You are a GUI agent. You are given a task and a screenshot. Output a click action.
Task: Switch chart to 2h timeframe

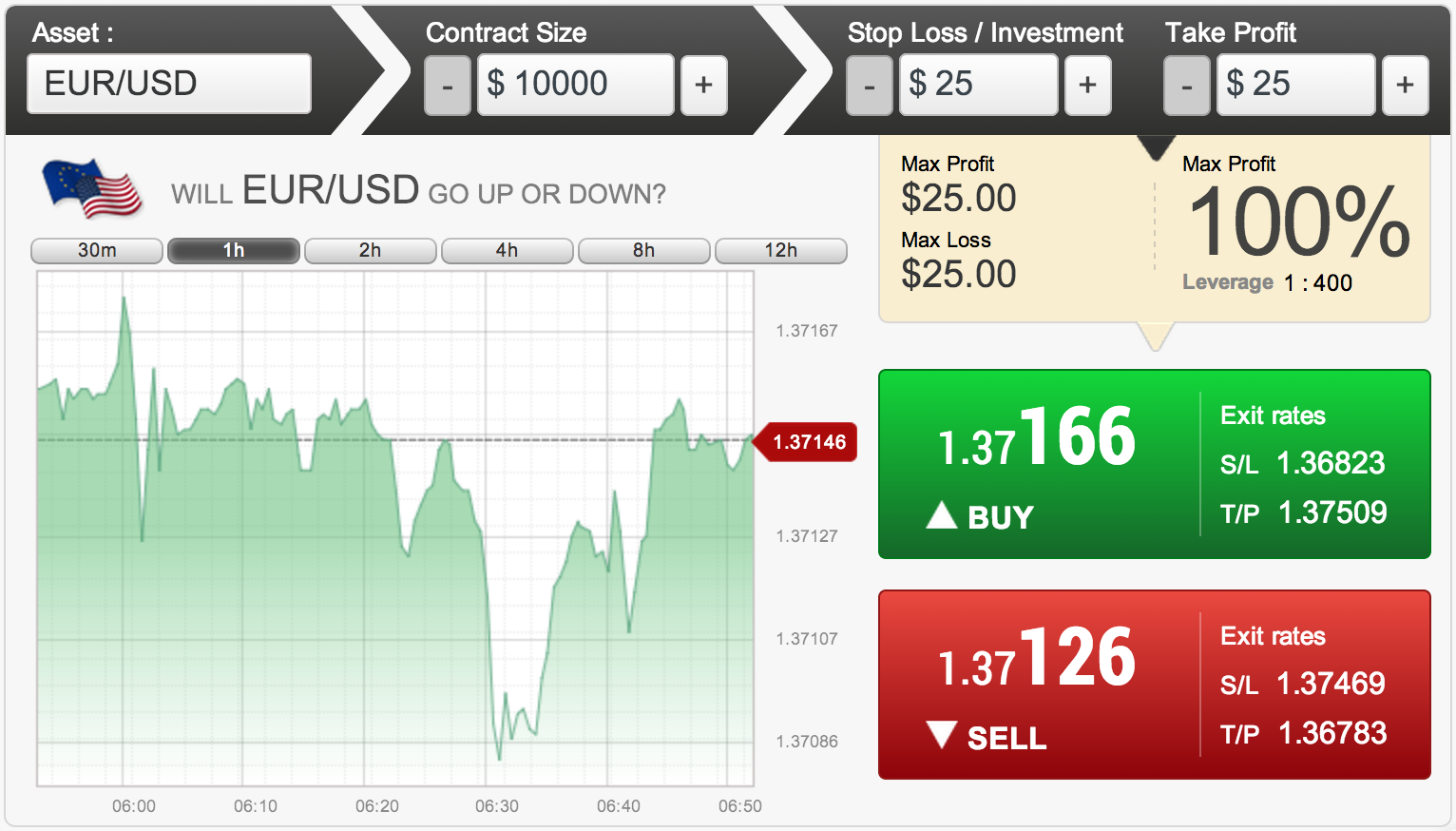370,250
